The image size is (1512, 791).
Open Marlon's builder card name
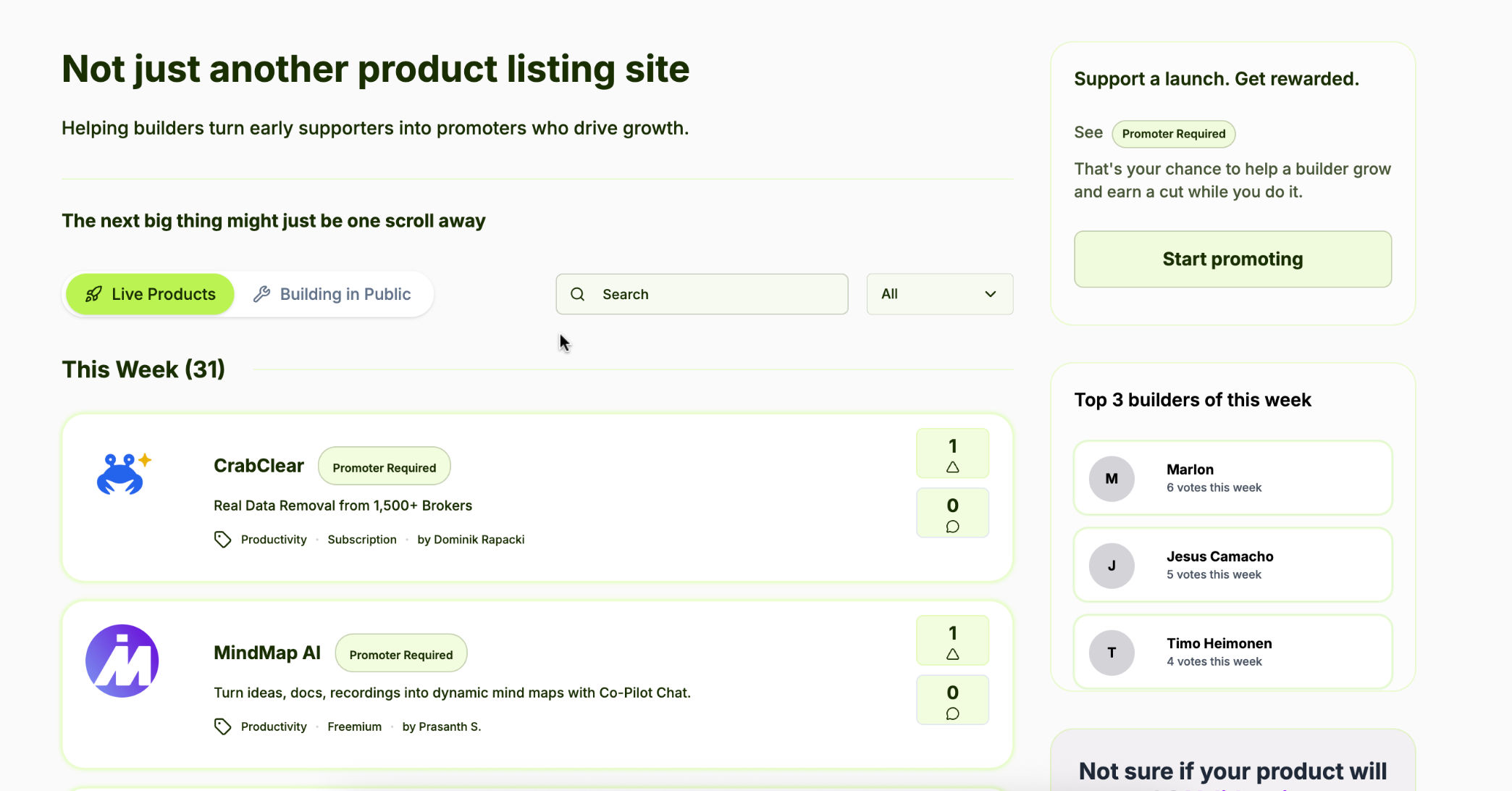pyautogui.click(x=1190, y=469)
